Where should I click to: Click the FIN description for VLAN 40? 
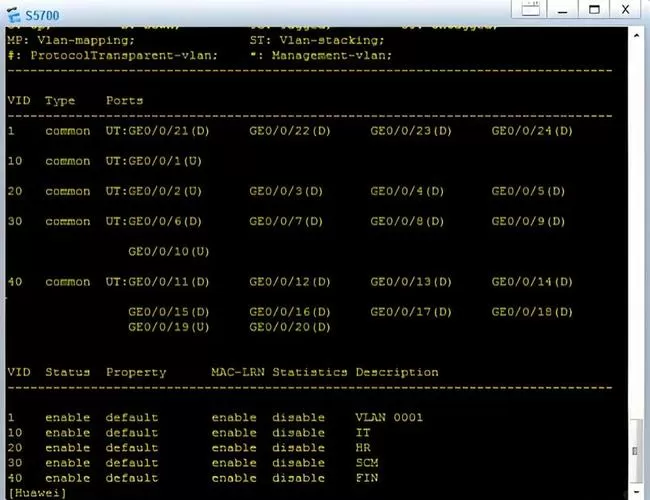pyautogui.click(x=365, y=478)
